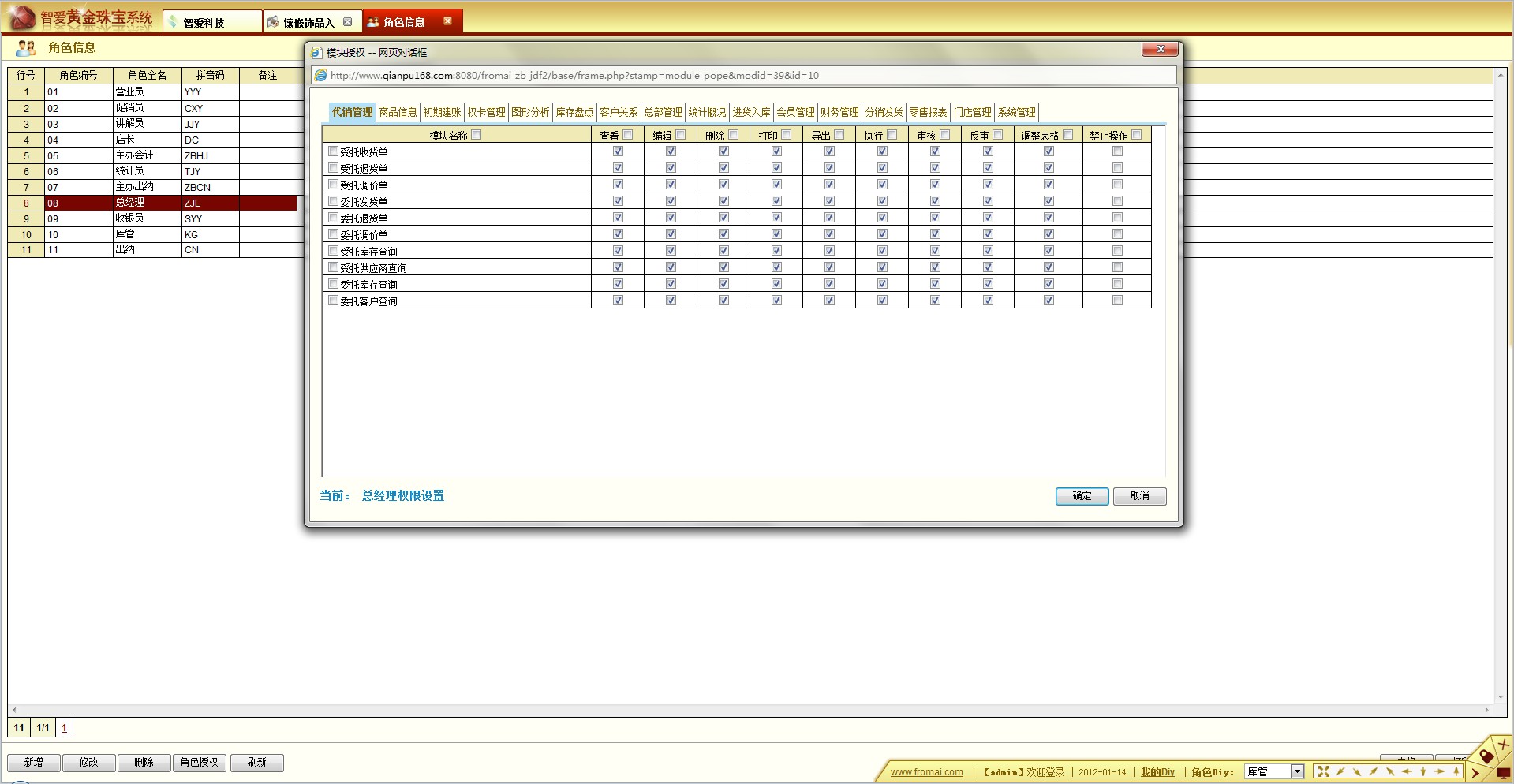The height and width of the screenshot is (784, 1514).
Task: Toggle the 禁止操作 column header checkbox
Action: click(1137, 135)
